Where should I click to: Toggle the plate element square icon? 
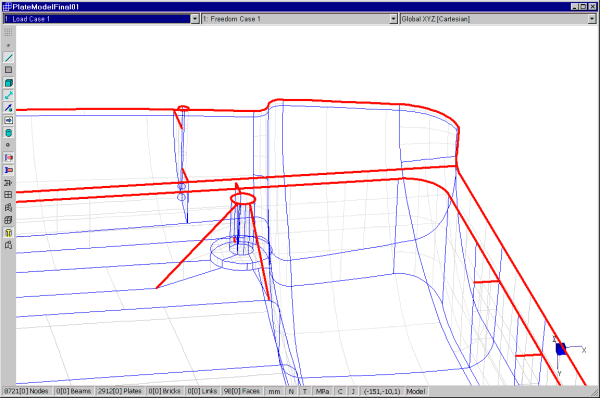click(8, 70)
